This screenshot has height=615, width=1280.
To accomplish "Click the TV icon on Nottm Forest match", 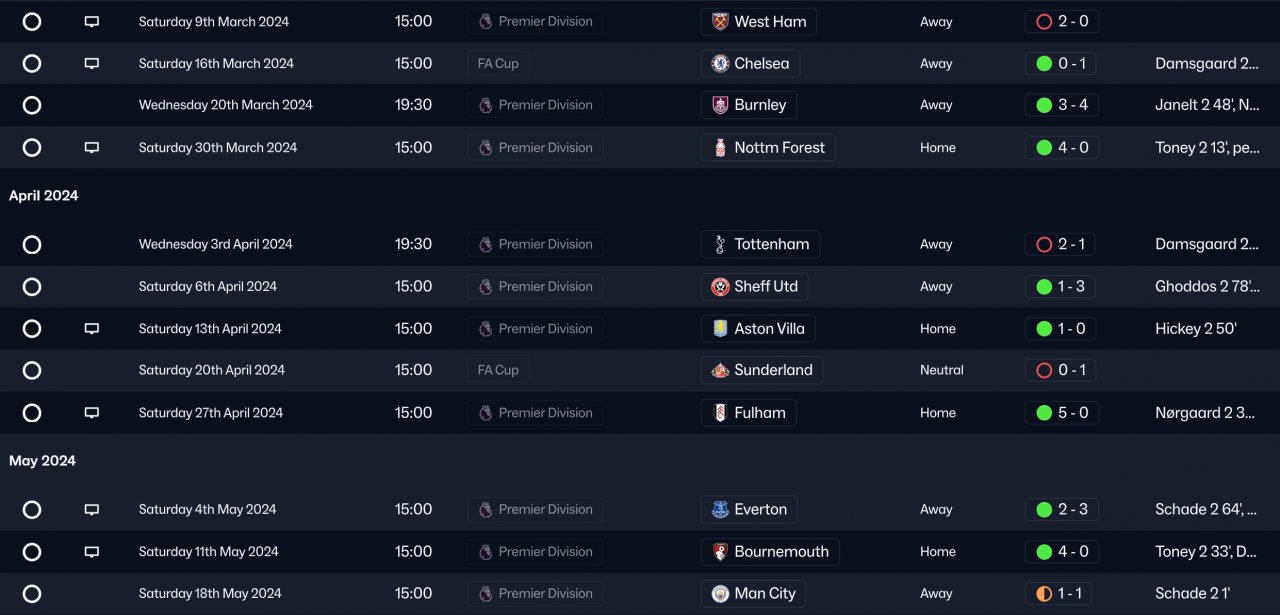I will tap(92, 147).
